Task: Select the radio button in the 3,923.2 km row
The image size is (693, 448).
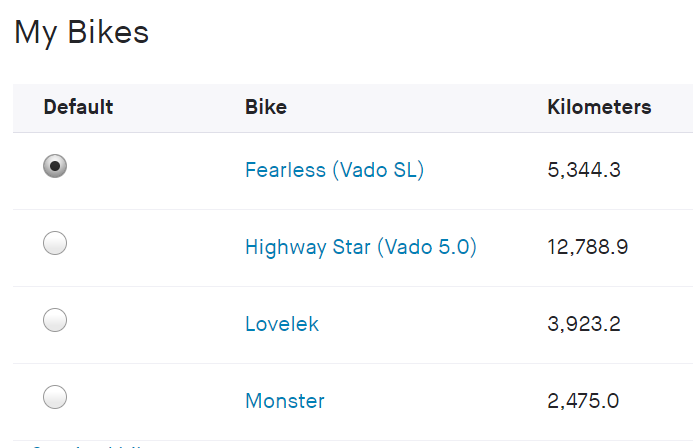Action: click(x=55, y=320)
